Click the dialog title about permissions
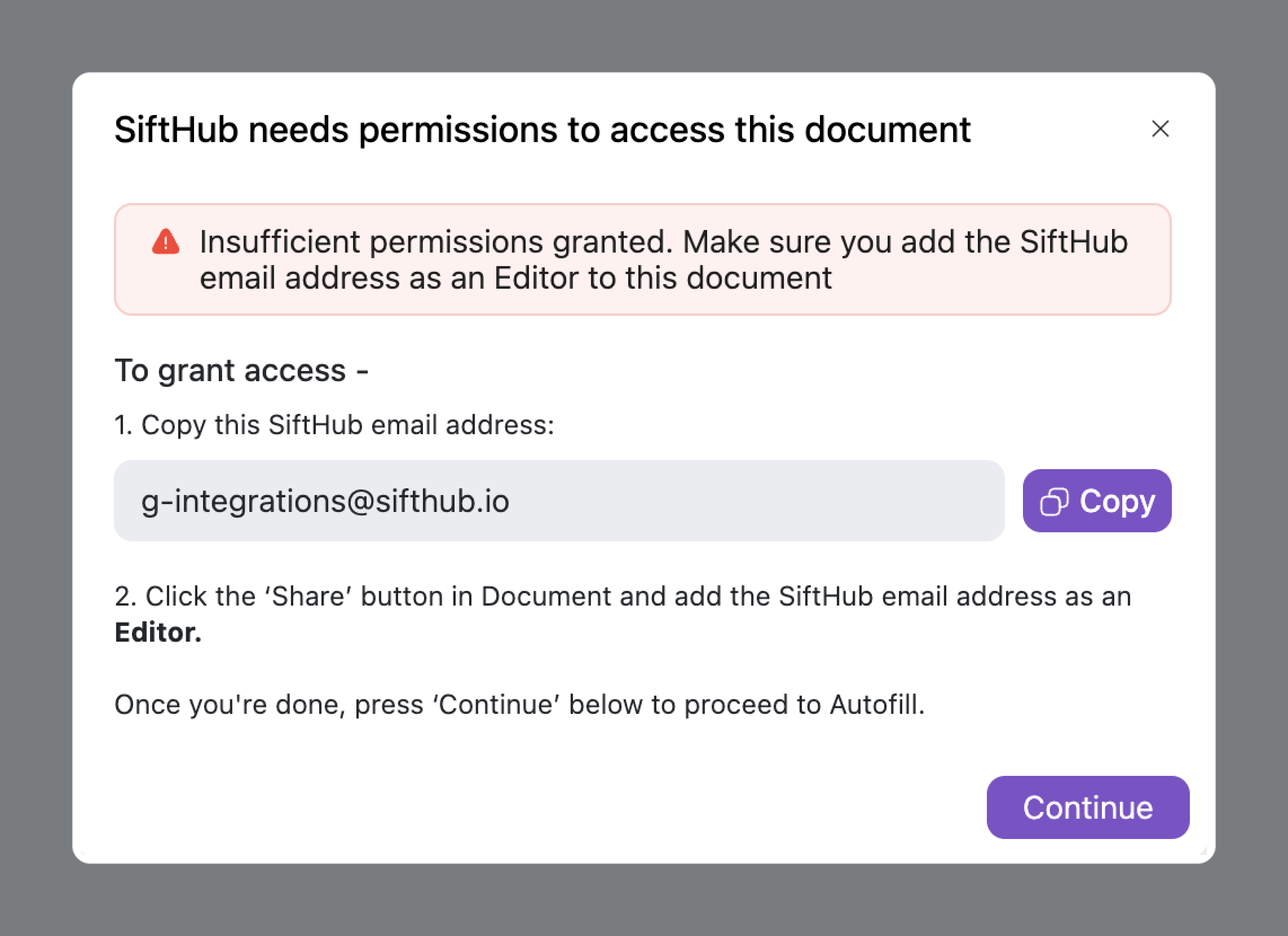This screenshot has width=1288, height=936. (542, 130)
